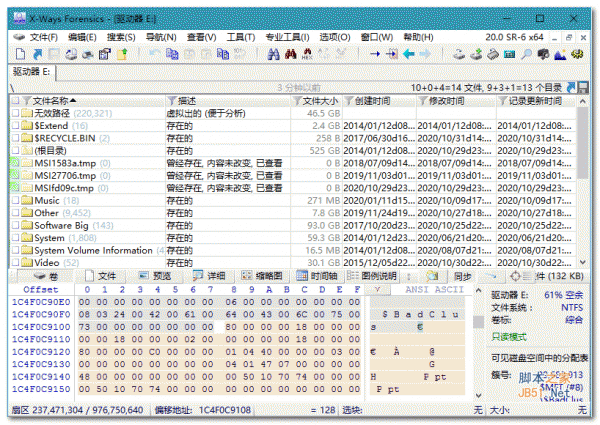Click the Go To Offset arrow icon
This screenshot has height=425, width=600.
point(375,53)
